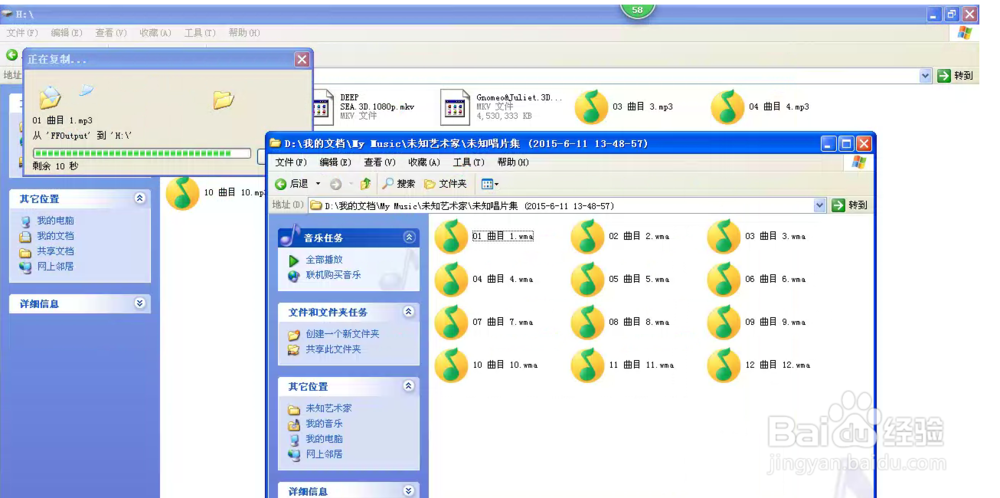Select the 04 曲目 4.wma music file icon
The image size is (1000, 498).
click(452, 279)
